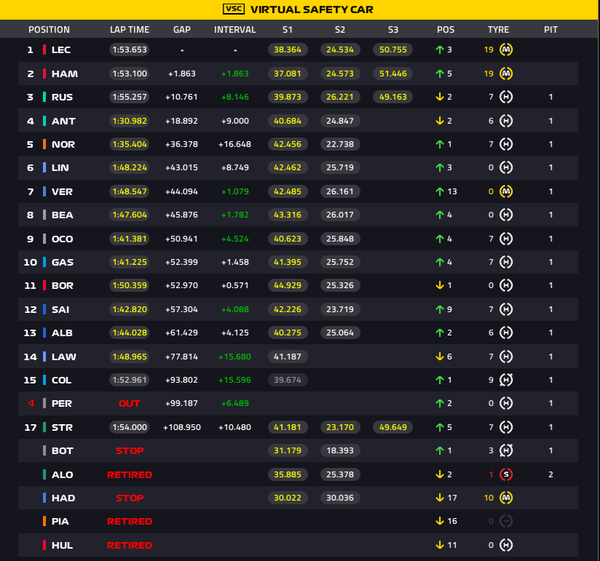Click ALO's red soft tyre icon
This screenshot has width=600, height=561.
click(x=506, y=475)
